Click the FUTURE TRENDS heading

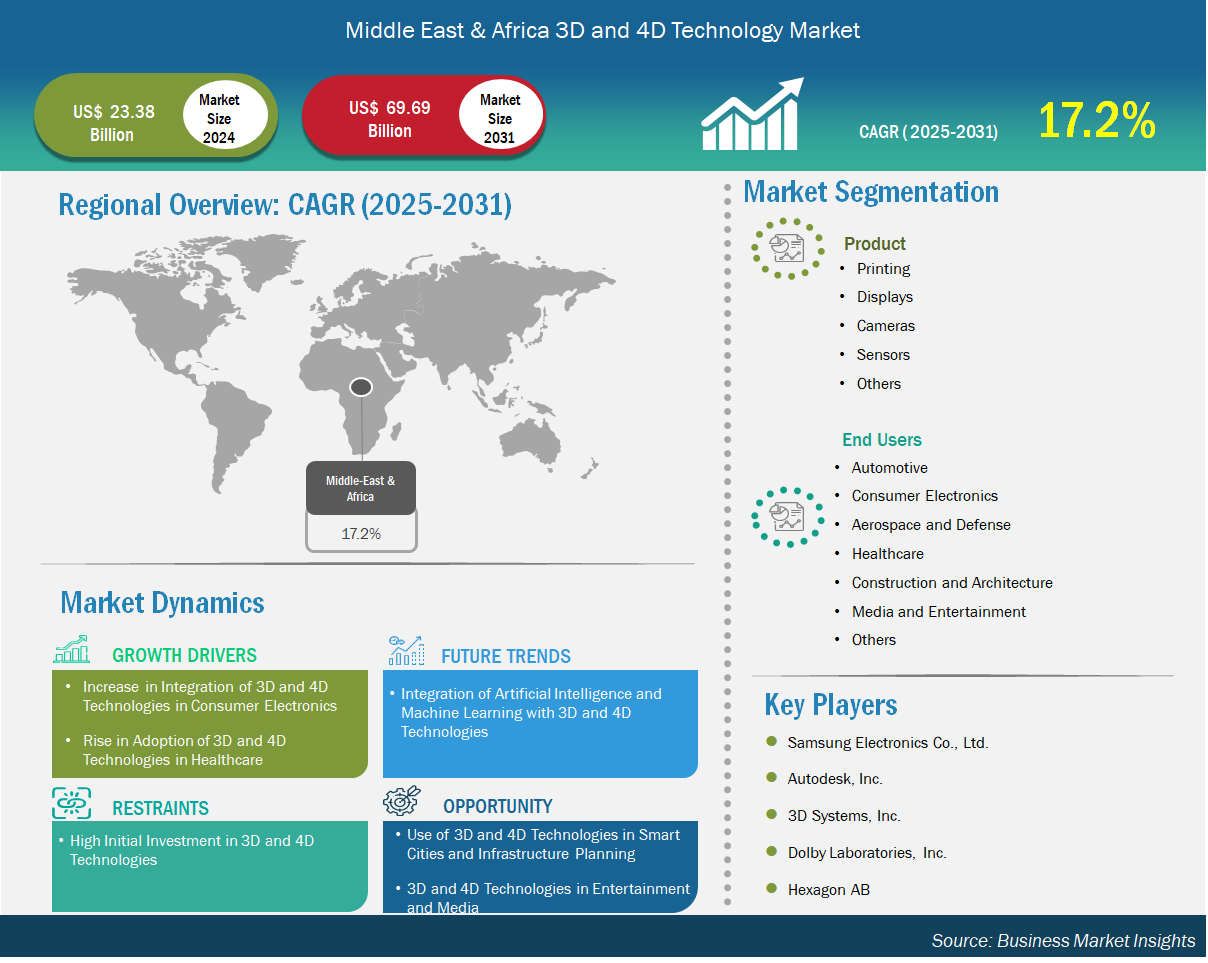pyautogui.click(x=506, y=656)
